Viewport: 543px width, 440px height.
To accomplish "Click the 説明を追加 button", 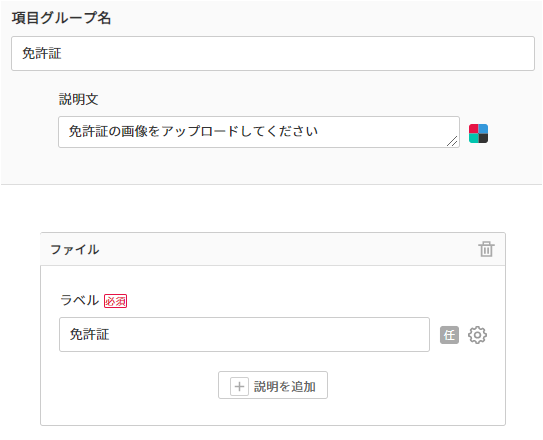I will tap(273, 385).
